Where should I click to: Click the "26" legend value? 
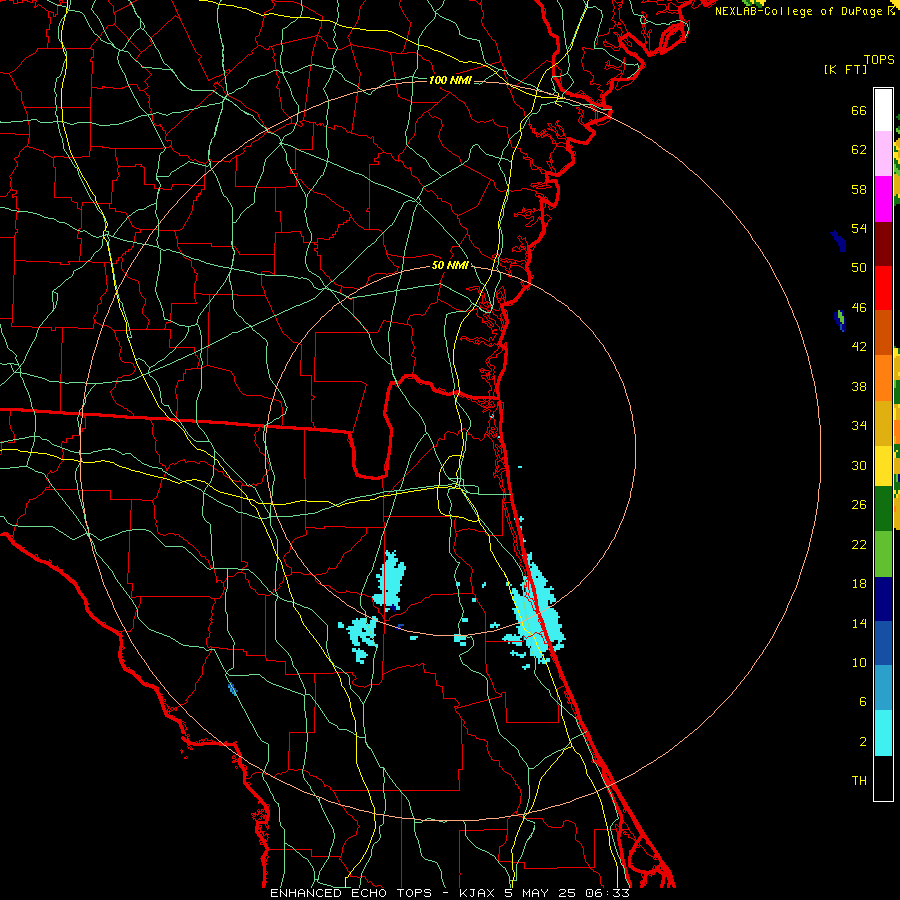coord(859,505)
